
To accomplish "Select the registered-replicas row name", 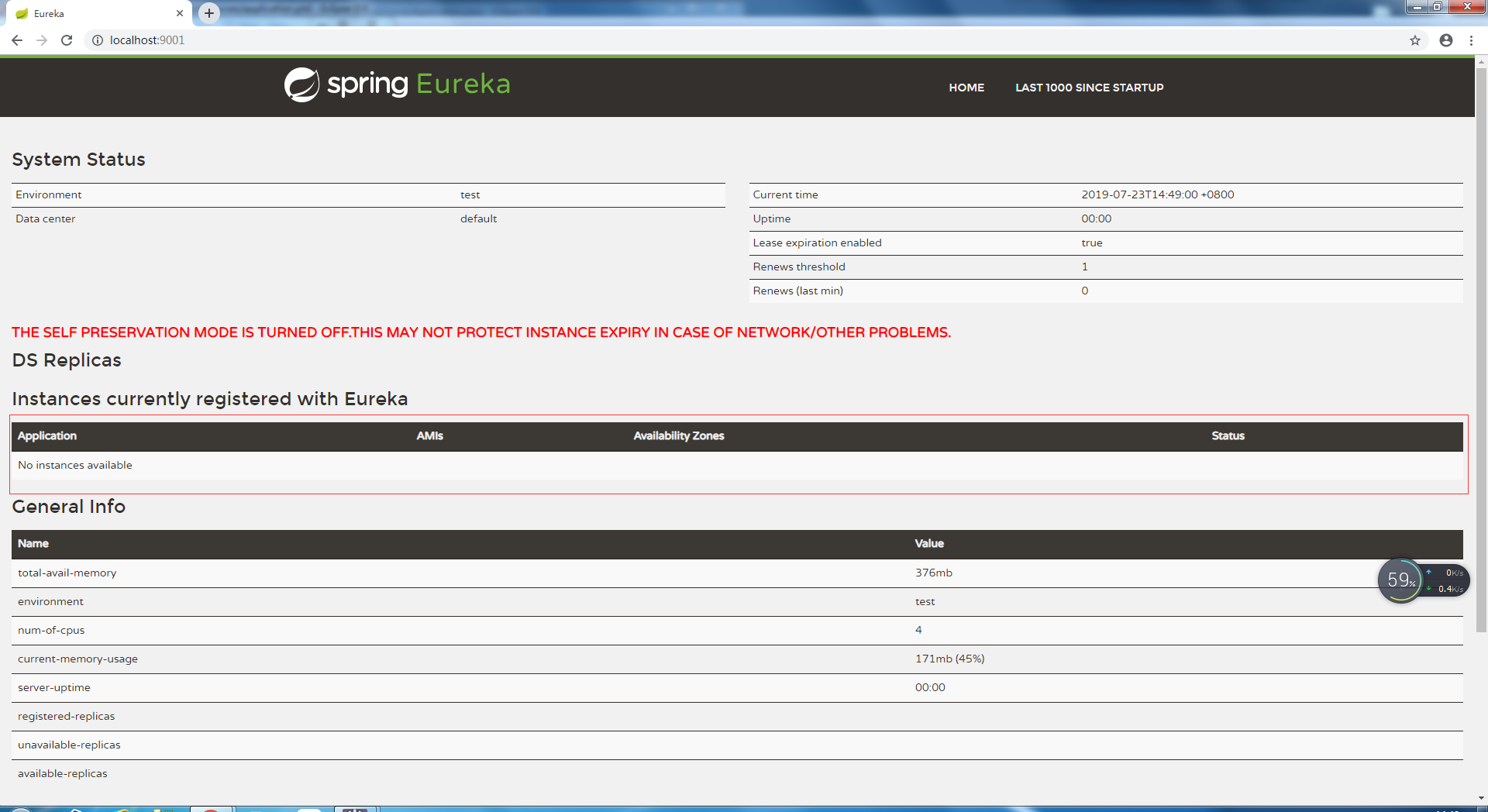I will (66, 717).
